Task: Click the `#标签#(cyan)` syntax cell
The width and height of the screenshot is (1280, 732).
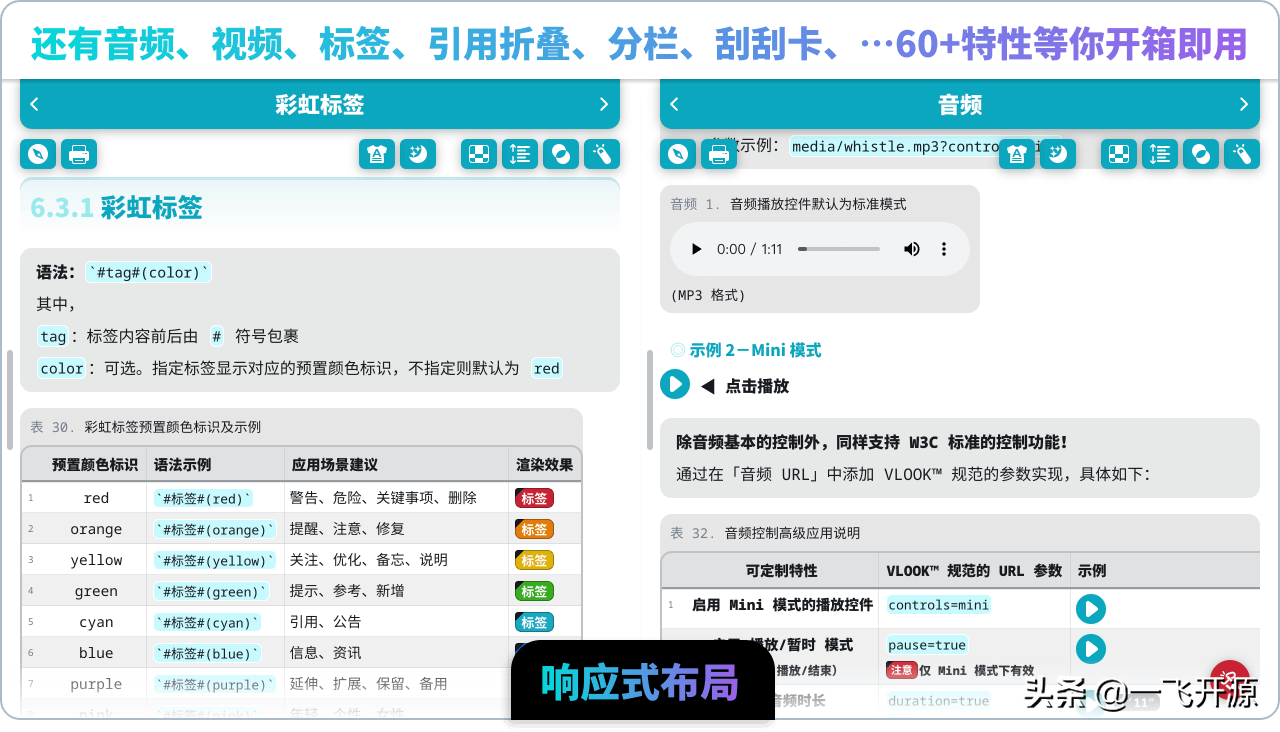Action: tap(207, 622)
